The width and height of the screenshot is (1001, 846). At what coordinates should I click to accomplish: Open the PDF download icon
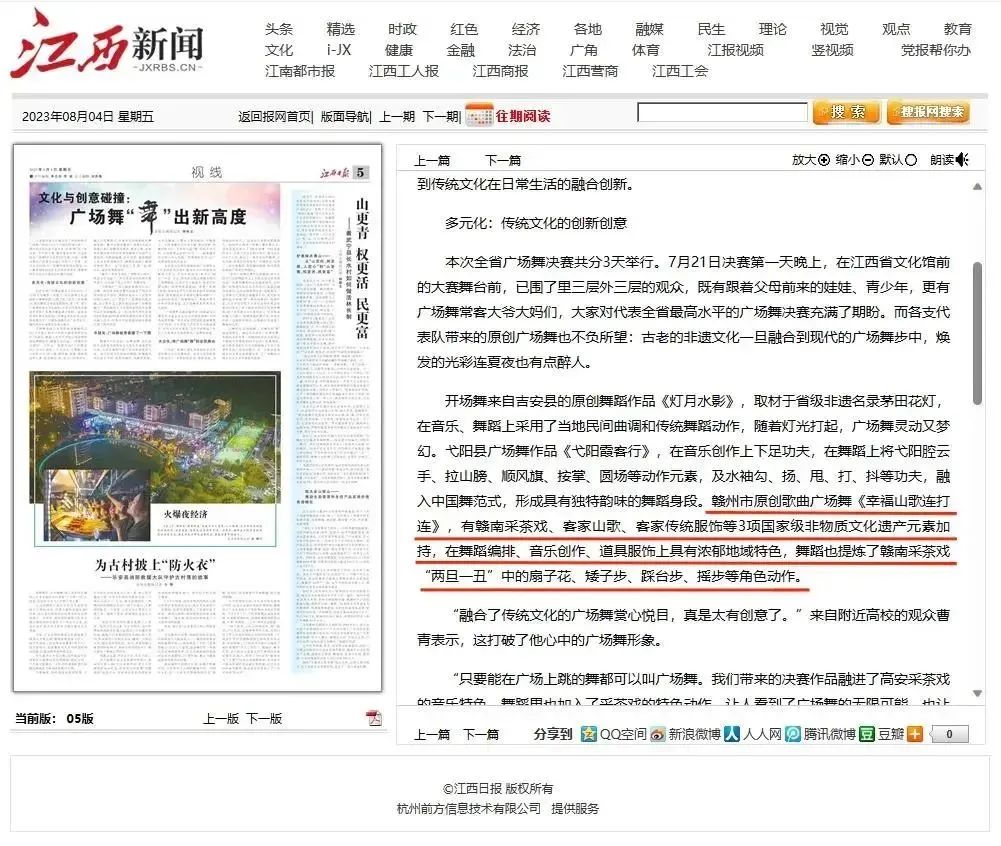tap(374, 718)
